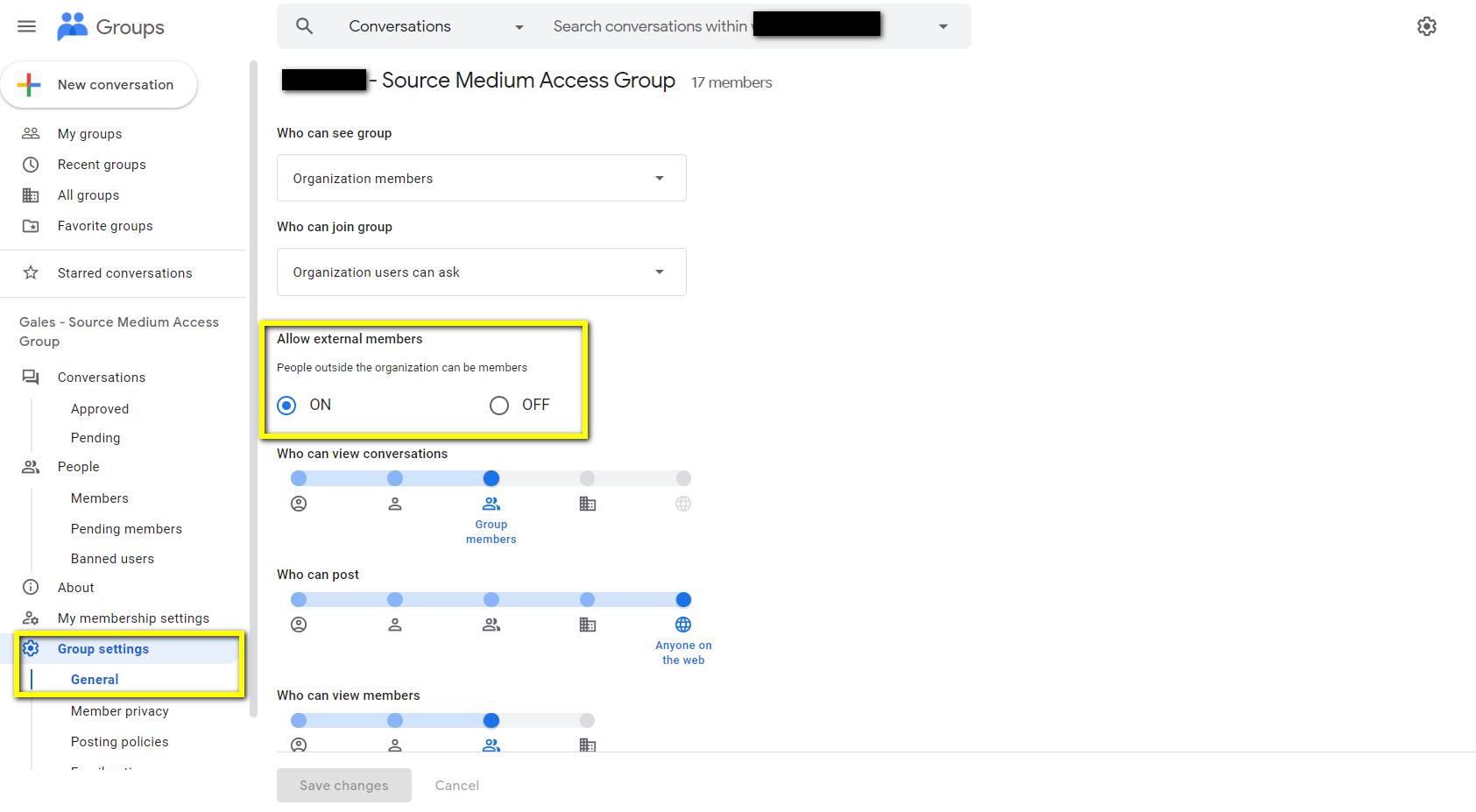The height and width of the screenshot is (812, 1476).
Task: Open Favorite groups
Action: tap(105, 226)
